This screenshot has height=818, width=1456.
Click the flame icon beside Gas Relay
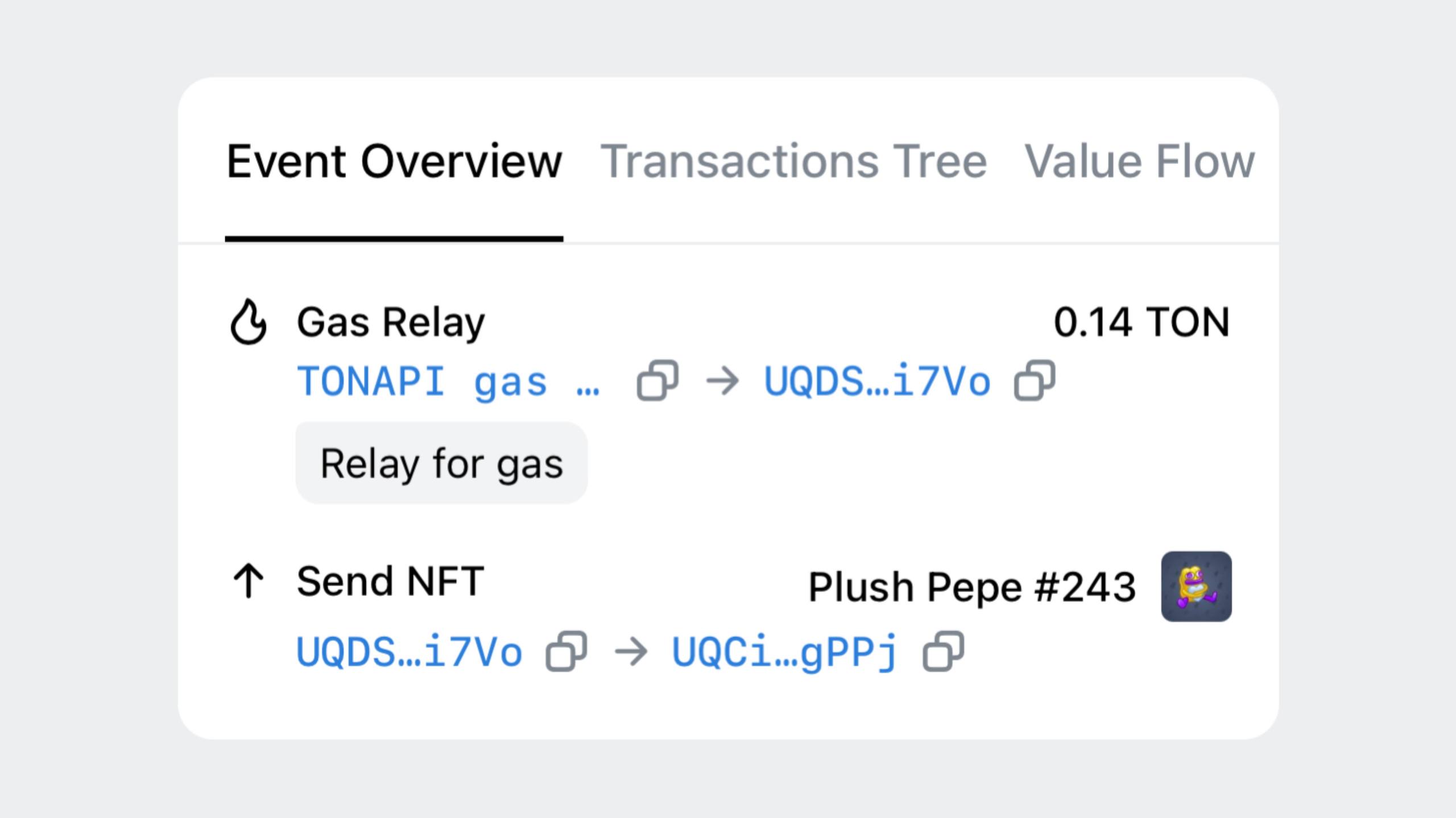[248, 322]
